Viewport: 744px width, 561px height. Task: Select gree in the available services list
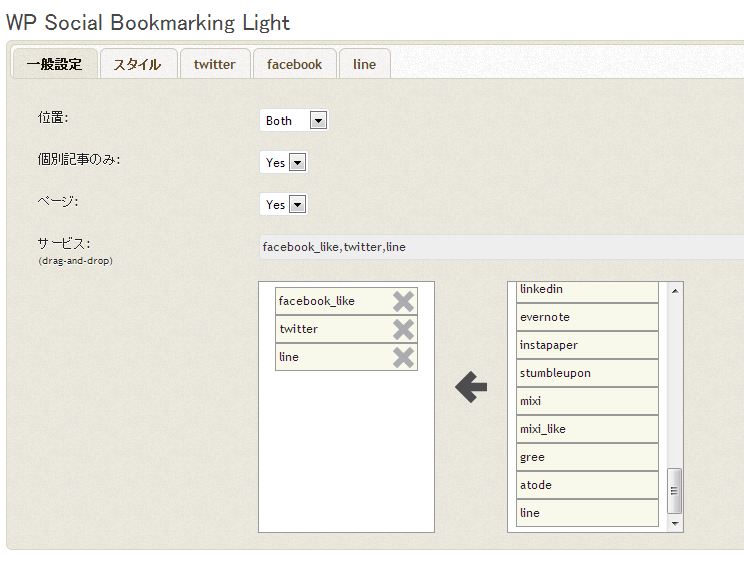pyautogui.click(x=587, y=457)
